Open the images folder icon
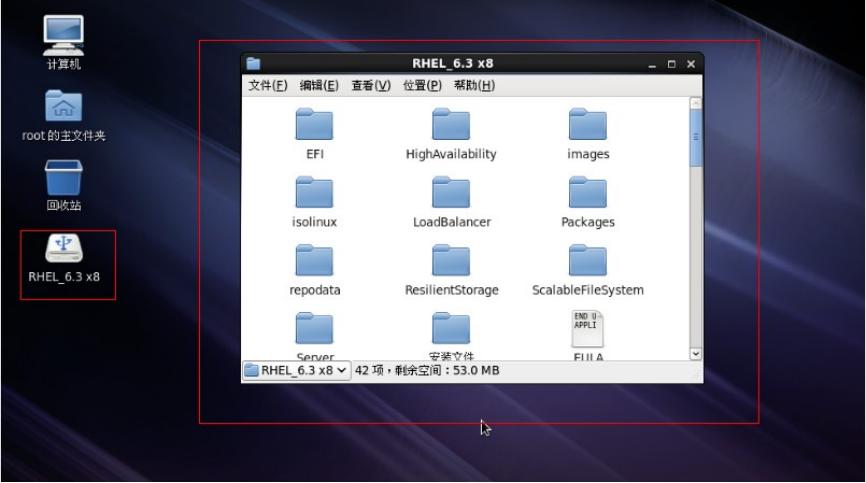The image size is (866, 483). [x=588, y=124]
